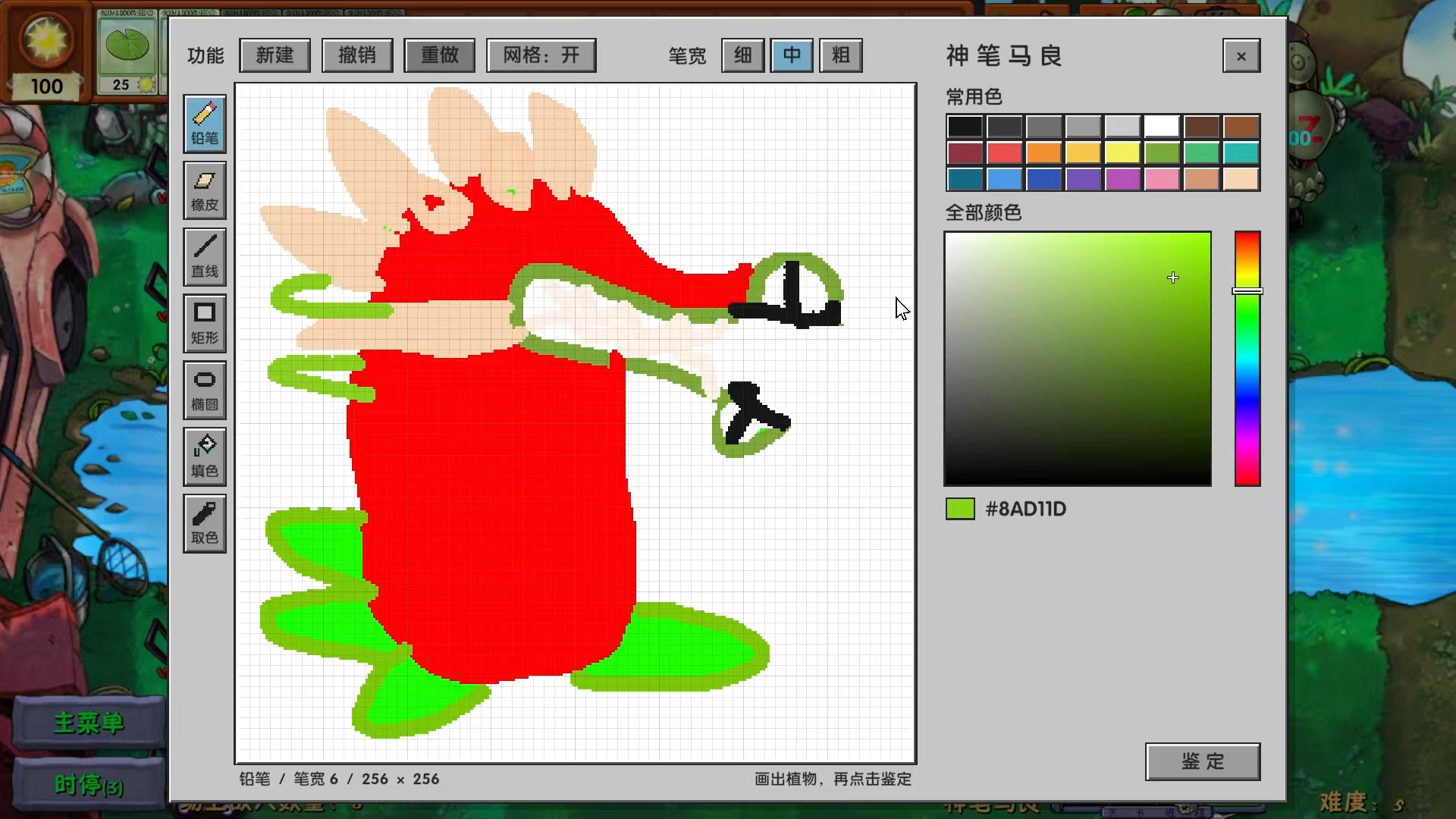Click the hex value #8AD11D
Image resolution: width=1456 pixels, height=819 pixels.
tap(1025, 509)
